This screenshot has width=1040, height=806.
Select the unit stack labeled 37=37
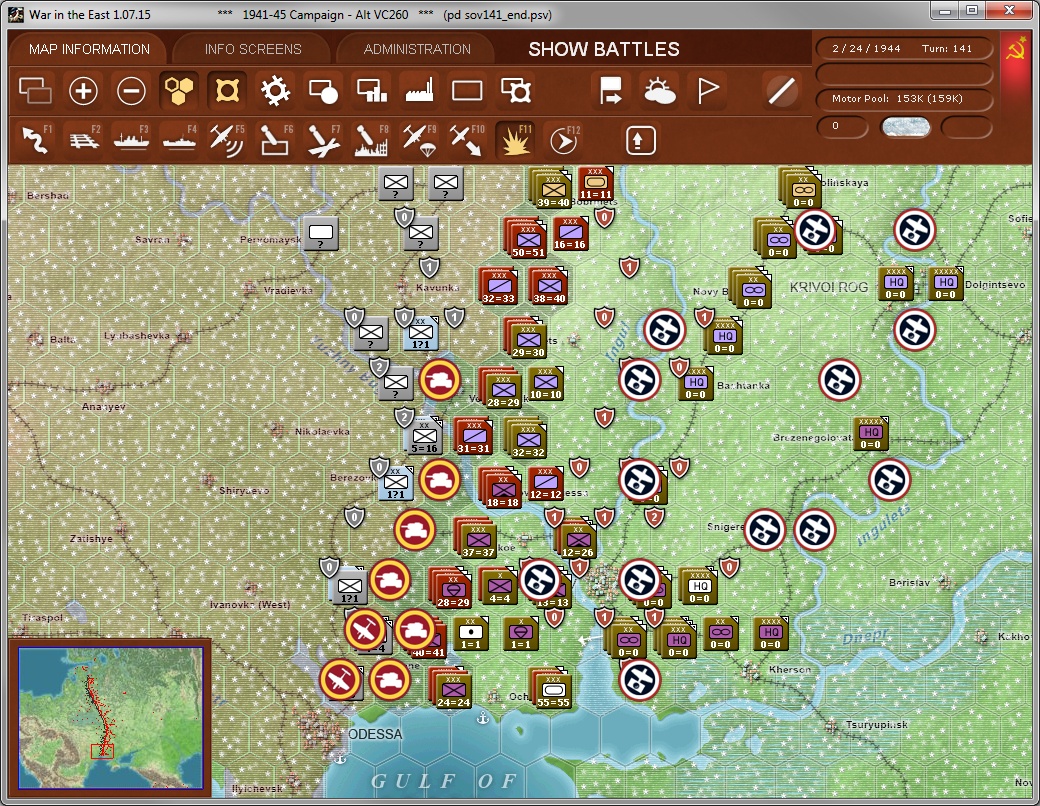pyautogui.click(x=477, y=539)
